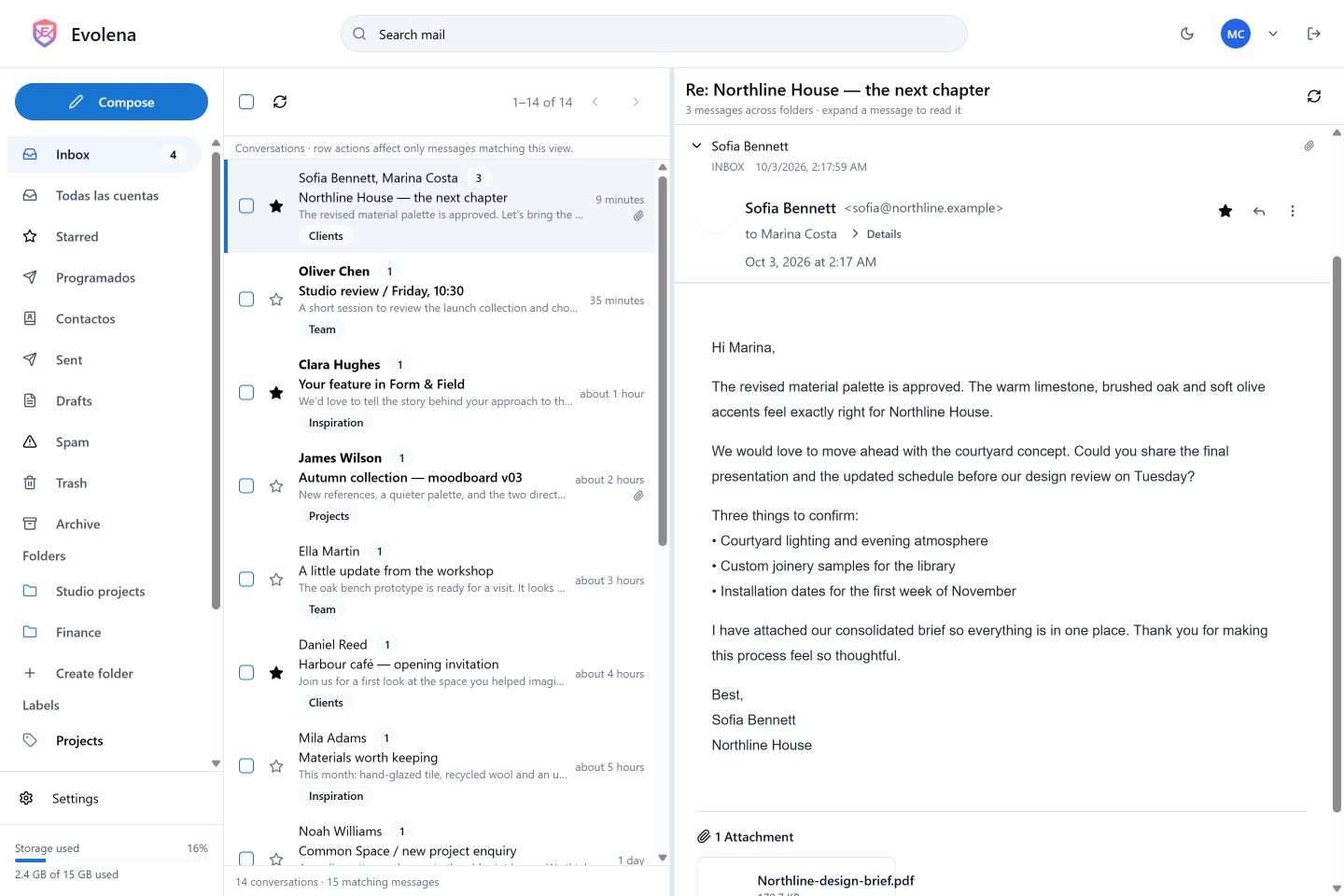Screen dimensions: 1344x896
Task: Tick the Ella Martin conversation checkbox
Action: pos(246,580)
